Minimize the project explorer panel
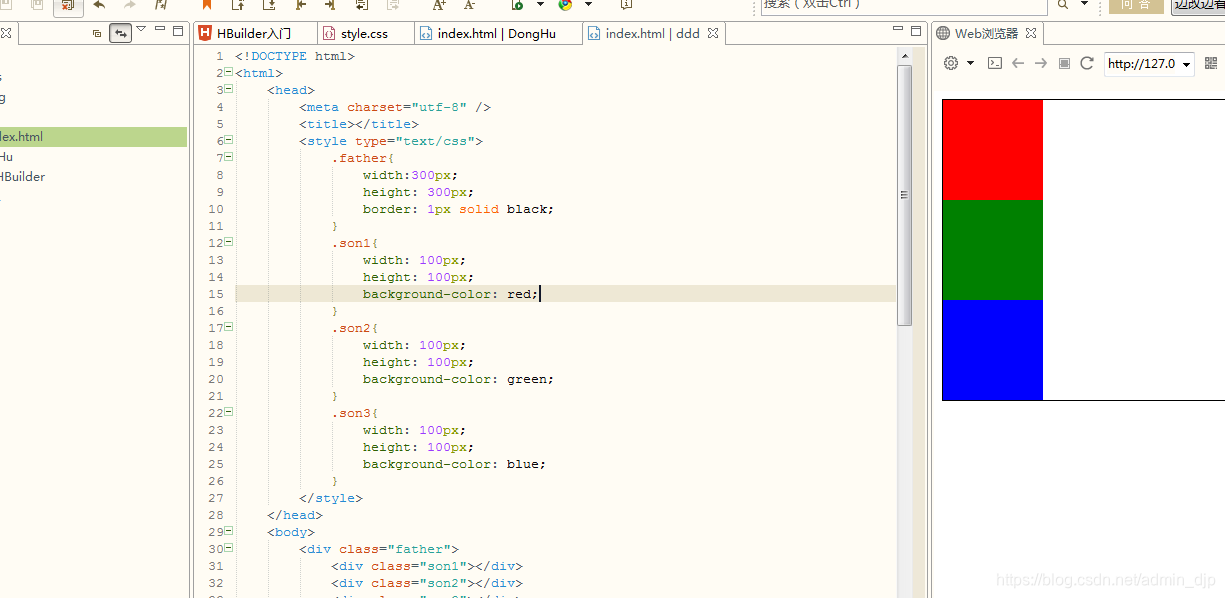Screen dimensions: 1225x598 pyautogui.click(x=160, y=30)
